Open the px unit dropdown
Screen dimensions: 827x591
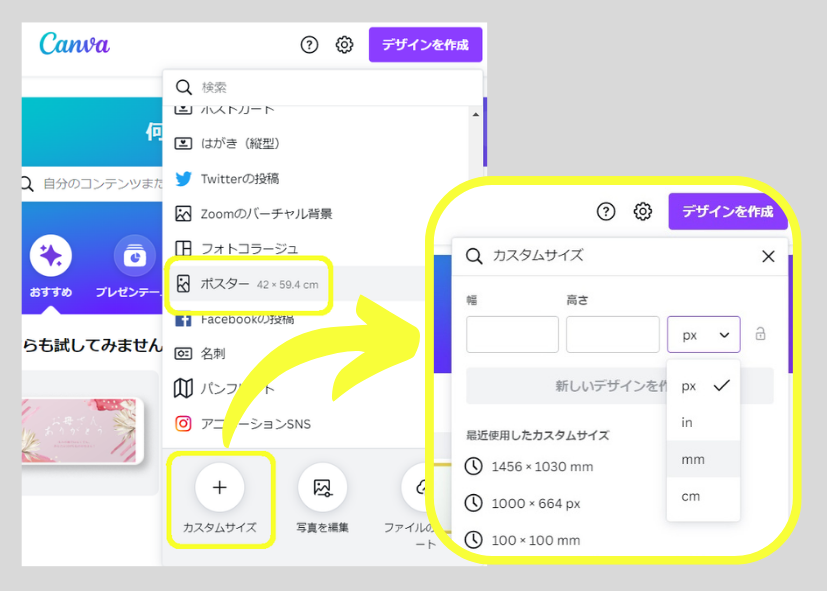click(x=703, y=334)
